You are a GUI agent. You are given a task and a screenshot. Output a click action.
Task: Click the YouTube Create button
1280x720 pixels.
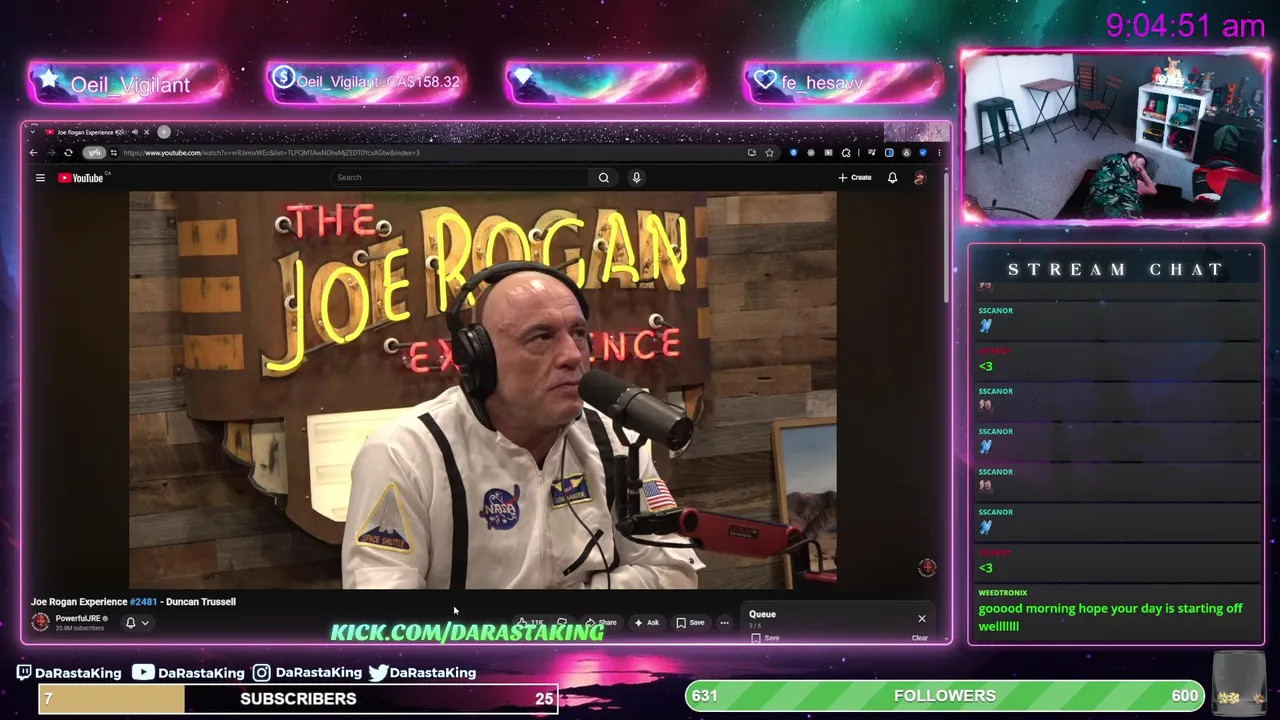(855, 178)
